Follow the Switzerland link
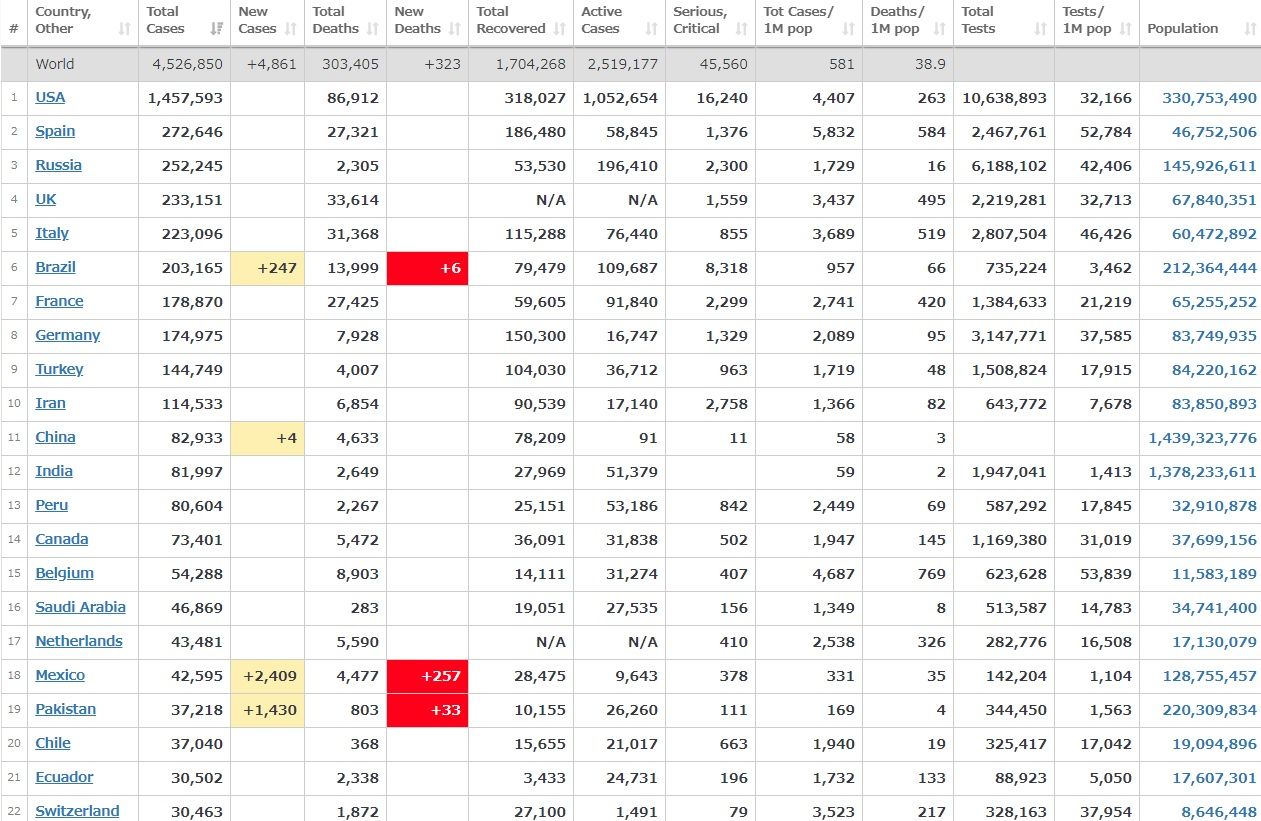 click(x=77, y=811)
